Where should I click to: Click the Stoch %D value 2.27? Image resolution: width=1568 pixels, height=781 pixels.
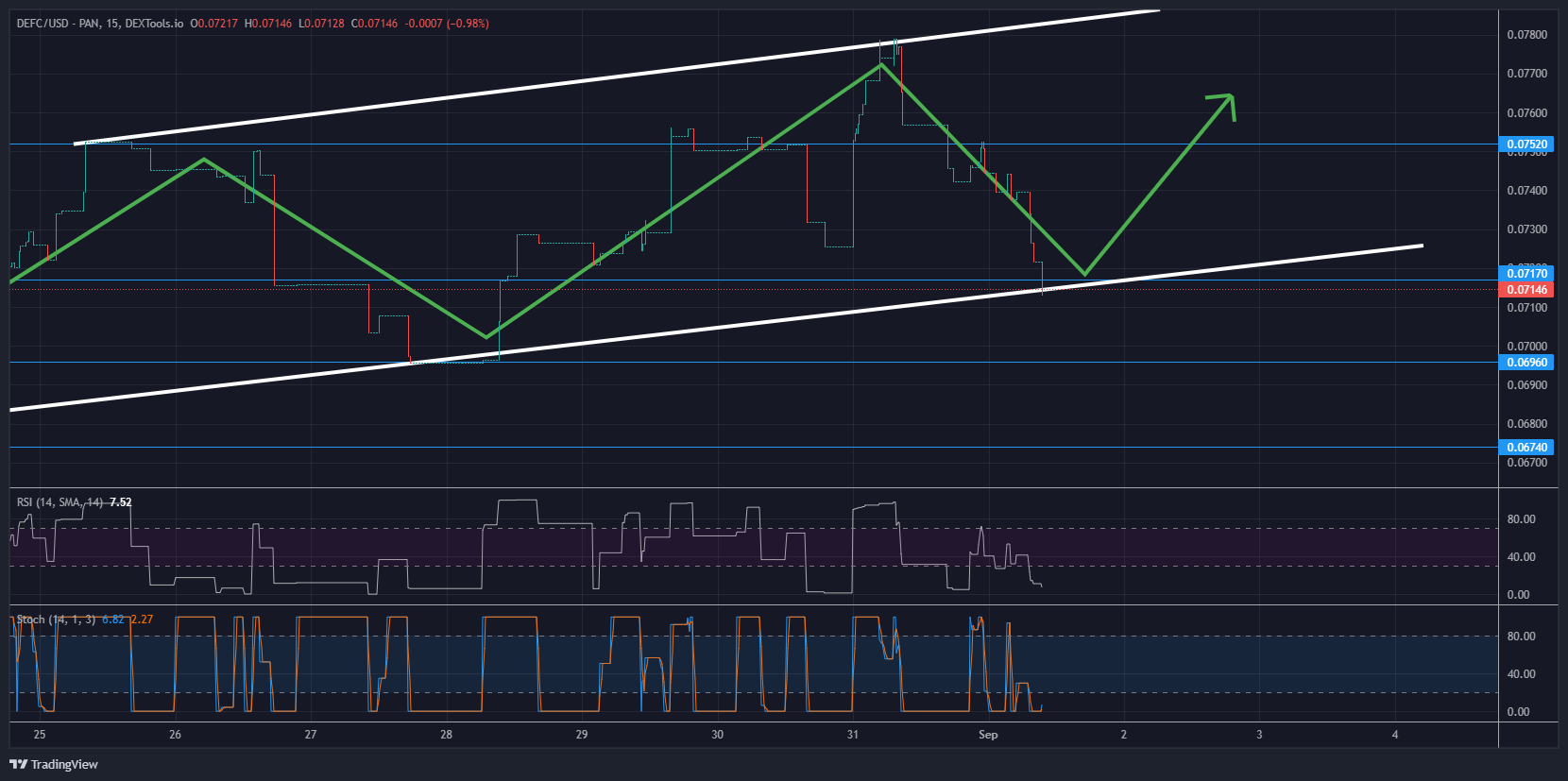142,620
